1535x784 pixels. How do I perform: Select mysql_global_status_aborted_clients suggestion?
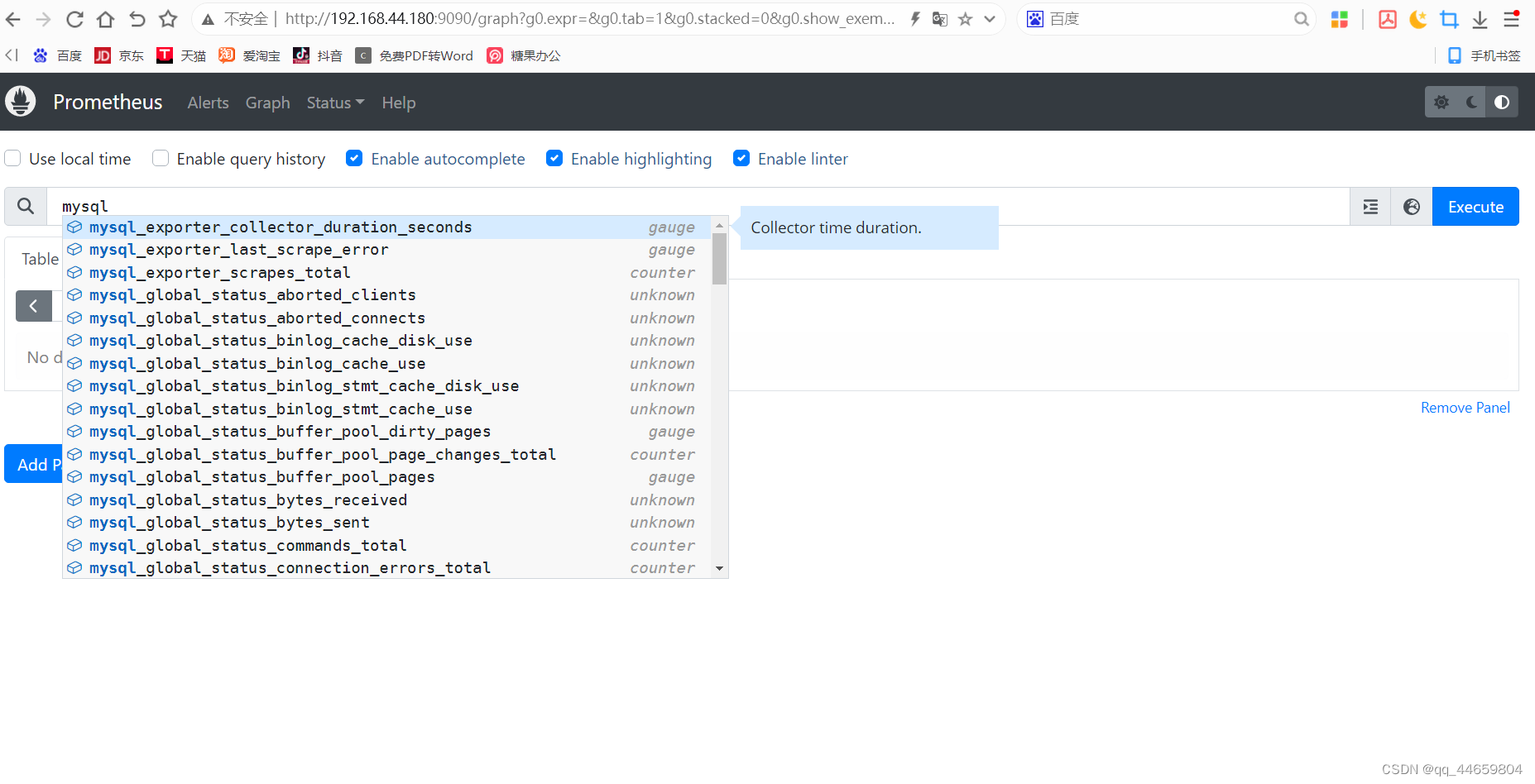(386, 295)
